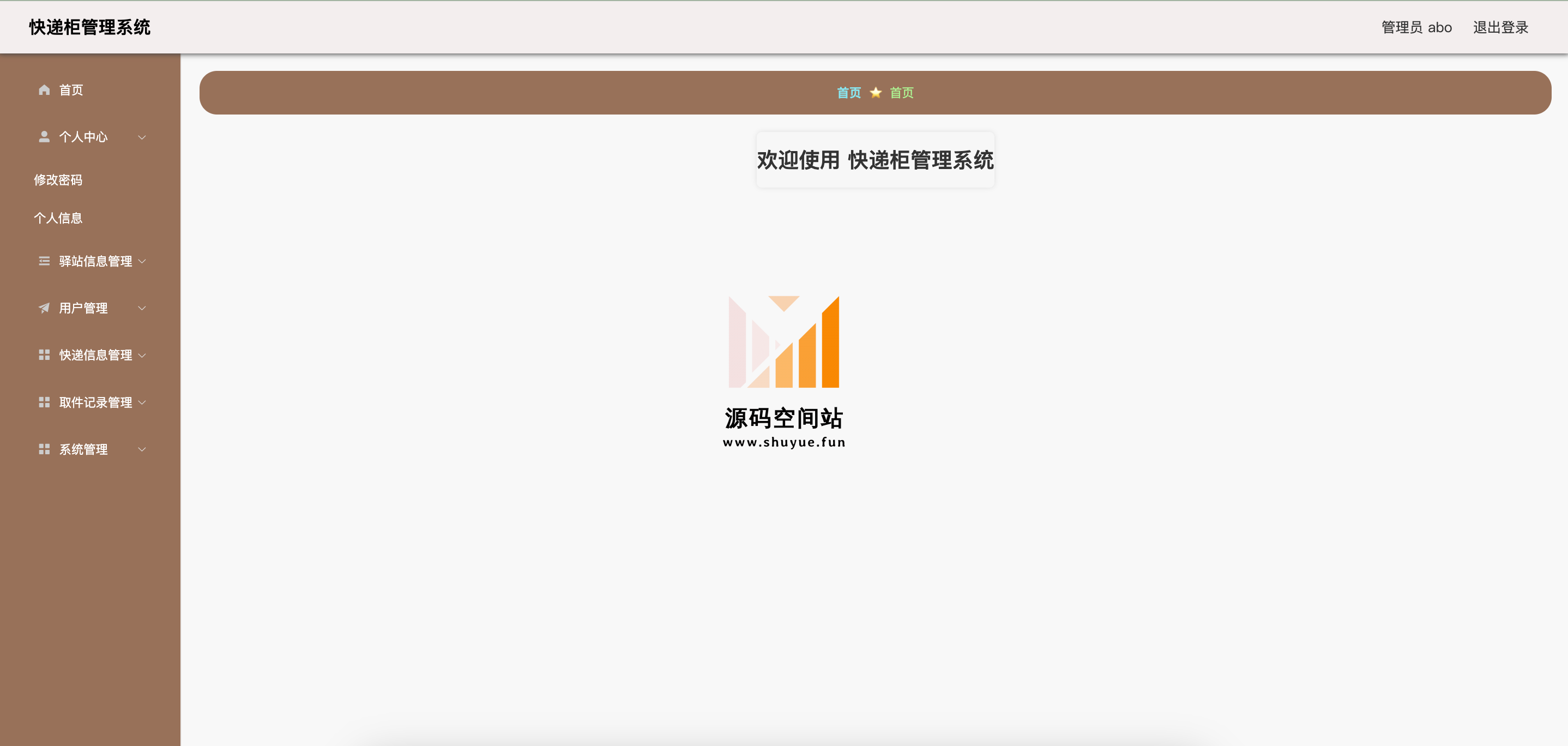Image resolution: width=1568 pixels, height=746 pixels.
Task: Select the 个人中心 menu label
Action: 83,137
